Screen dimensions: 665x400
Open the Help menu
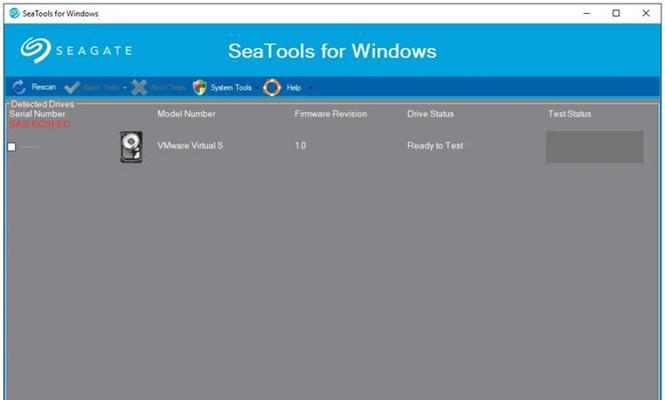[x=293, y=87]
